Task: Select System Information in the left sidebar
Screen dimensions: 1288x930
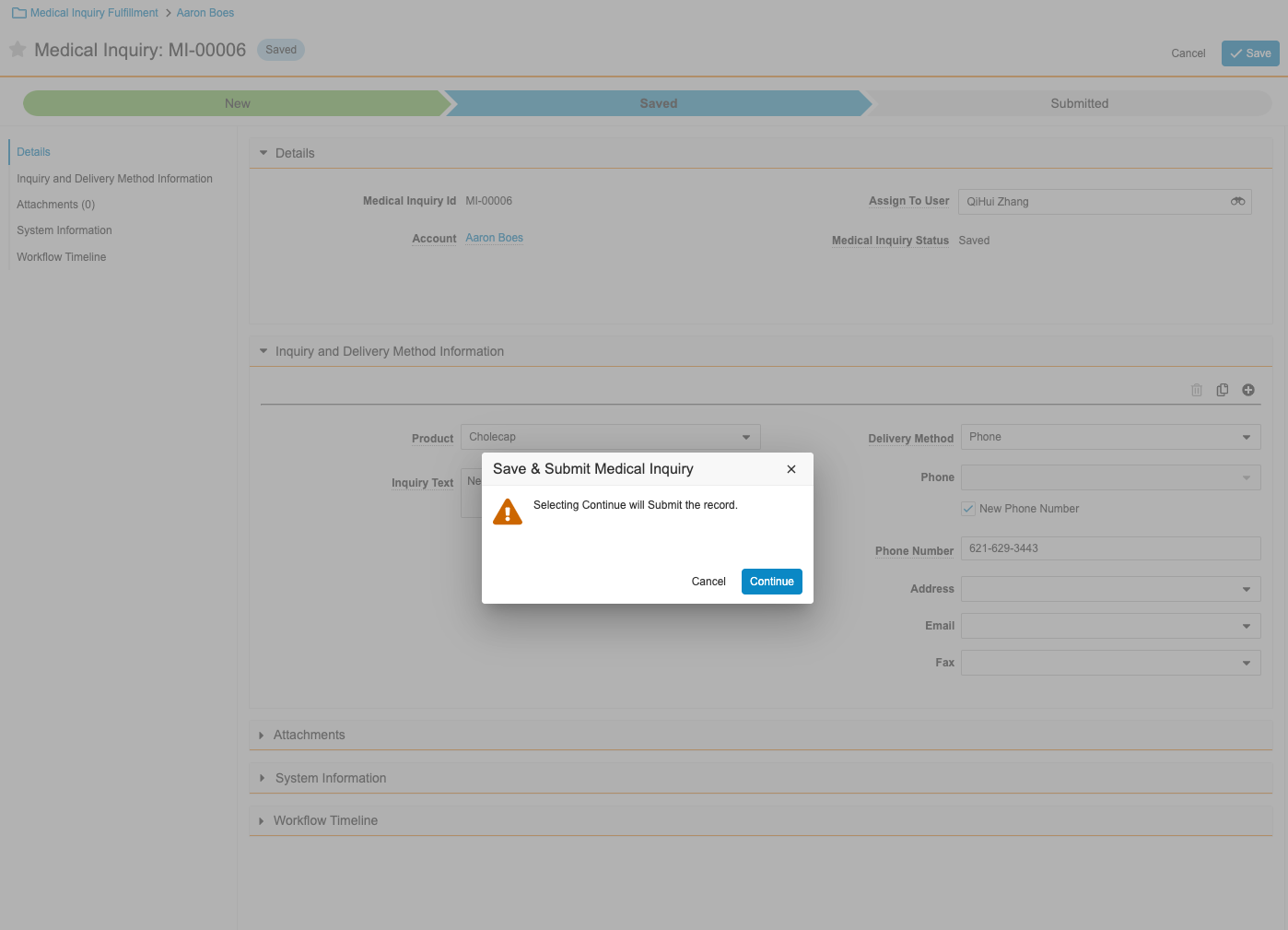Action: click(x=64, y=230)
